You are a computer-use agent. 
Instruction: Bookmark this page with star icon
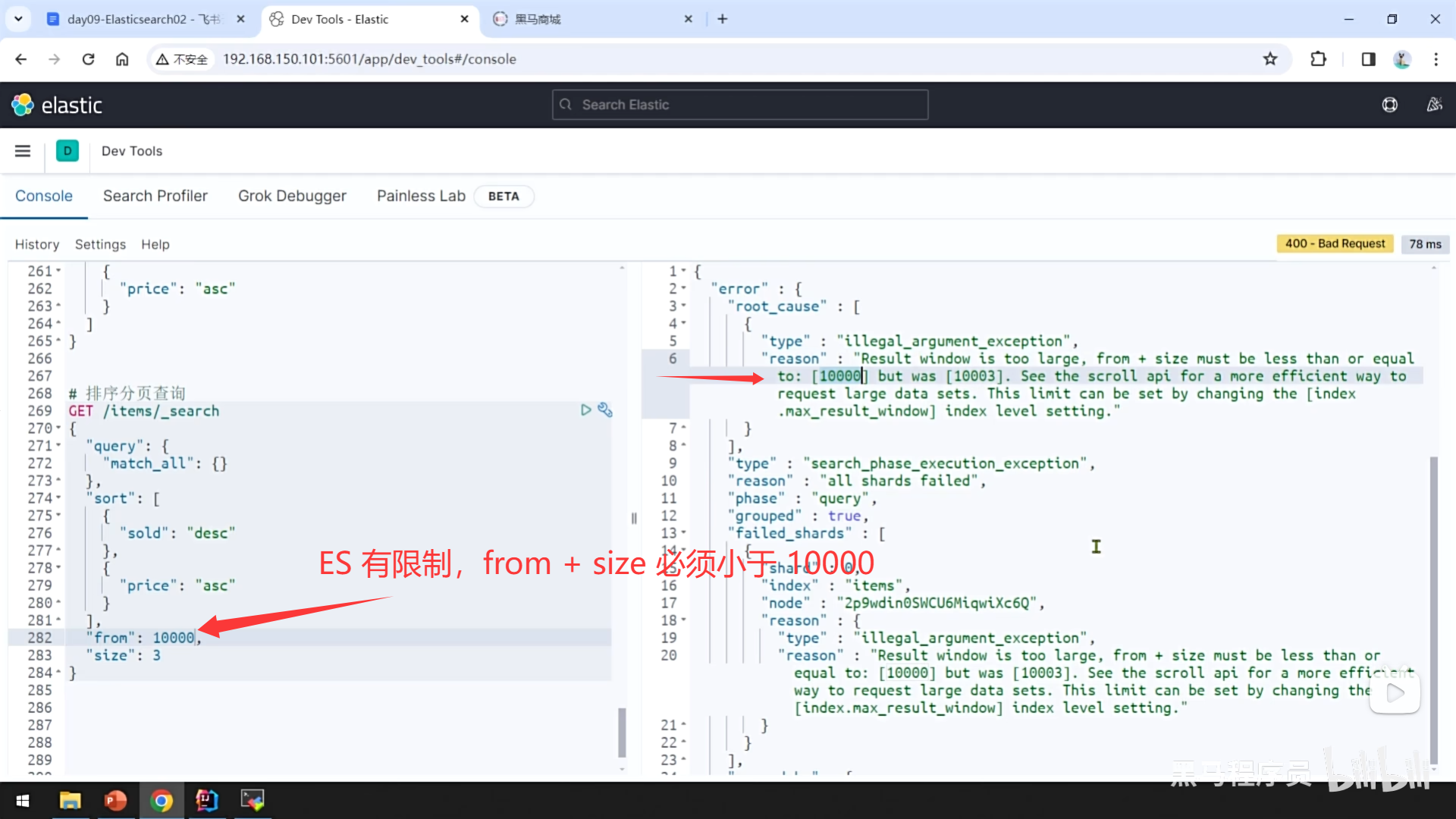1270,59
